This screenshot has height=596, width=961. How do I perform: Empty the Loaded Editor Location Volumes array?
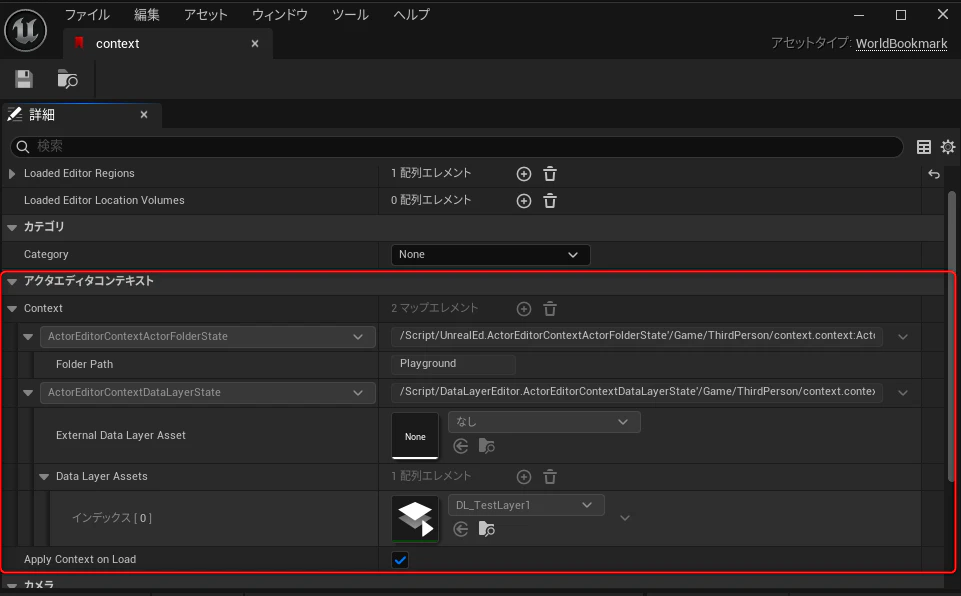550,201
